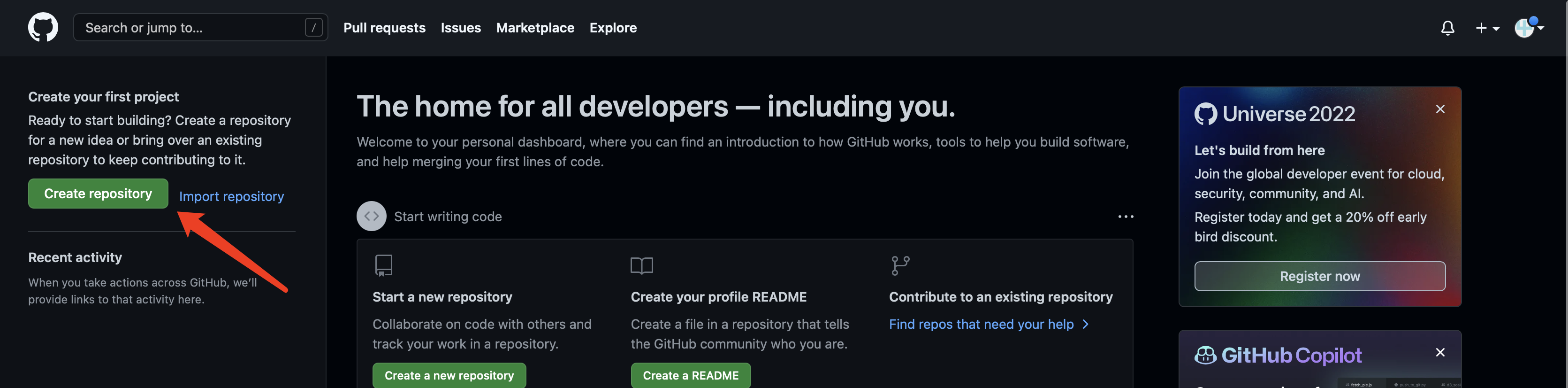Expand the plus create-new dropdown
This screenshot has height=388, width=1568.
(x=1486, y=28)
